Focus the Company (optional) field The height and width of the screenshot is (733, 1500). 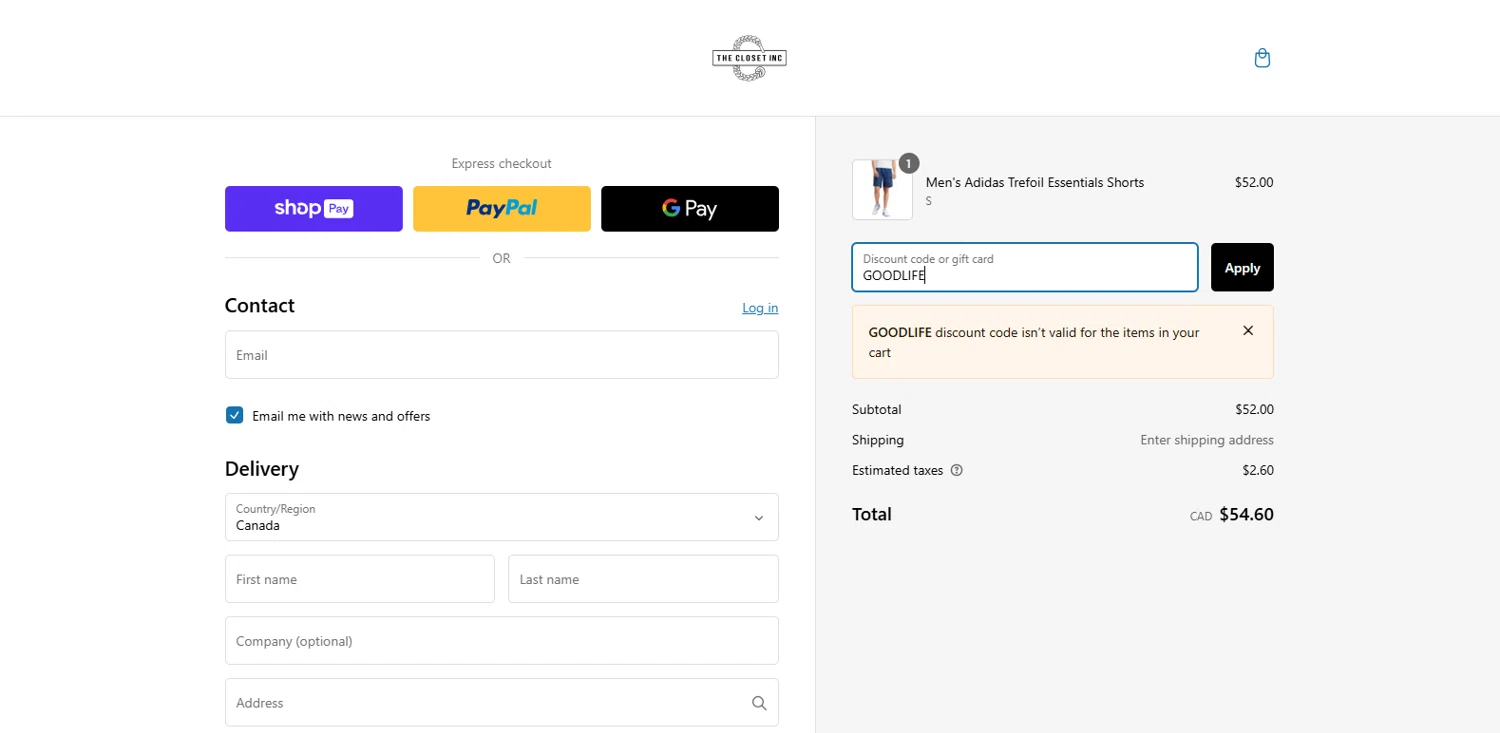click(502, 641)
